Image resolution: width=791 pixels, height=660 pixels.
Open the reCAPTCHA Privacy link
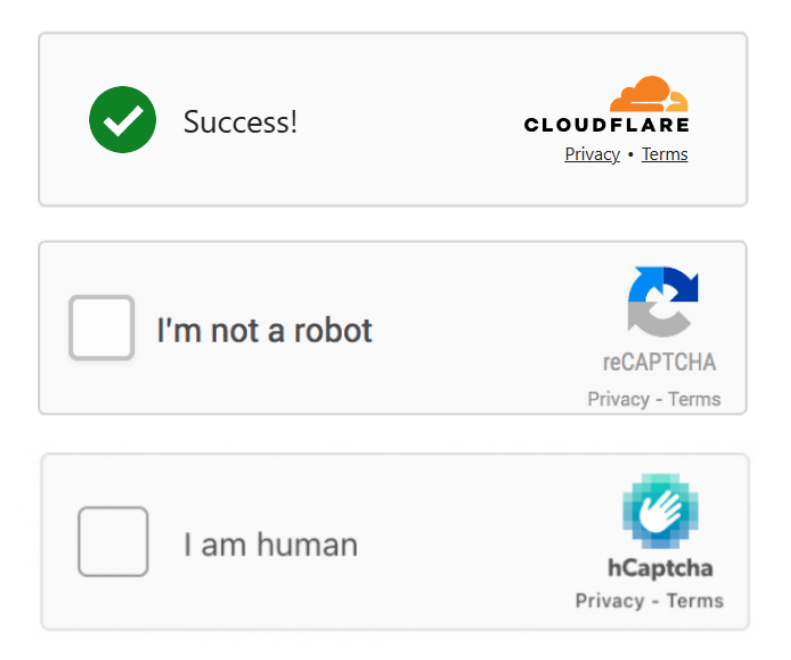[x=618, y=399]
